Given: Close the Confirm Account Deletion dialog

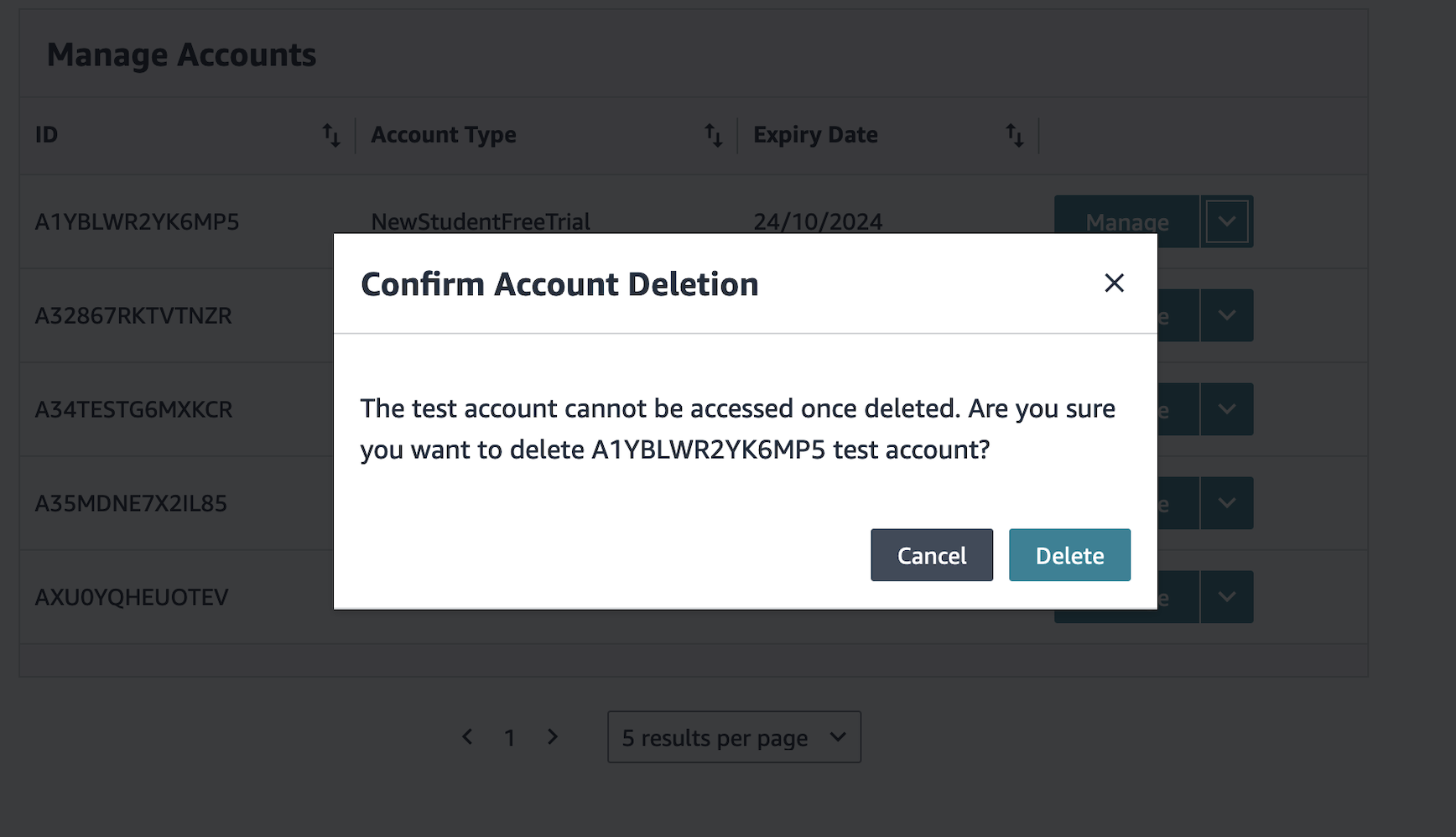Looking at the screenshot, I should click(1114, 283).
